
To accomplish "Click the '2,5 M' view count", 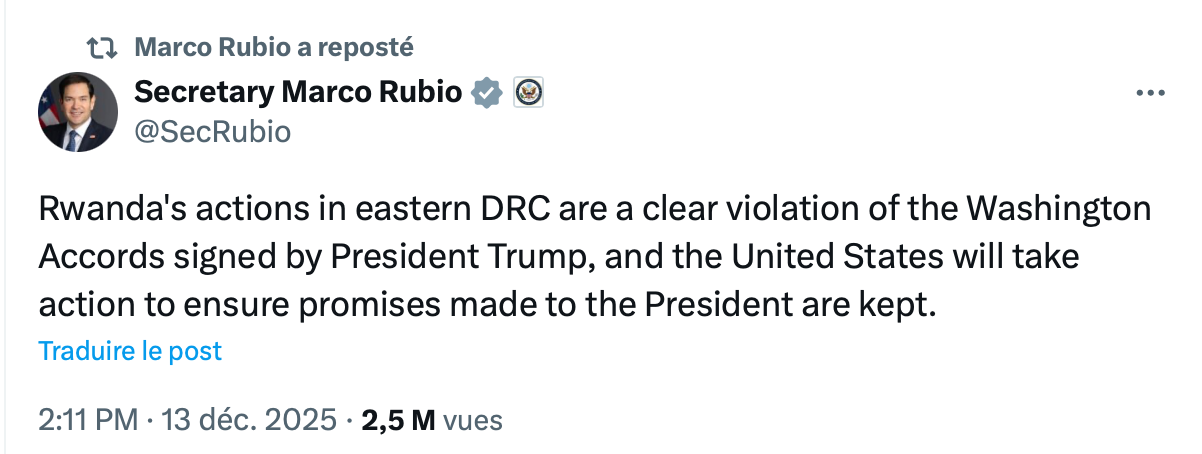I will pos(398,420).
